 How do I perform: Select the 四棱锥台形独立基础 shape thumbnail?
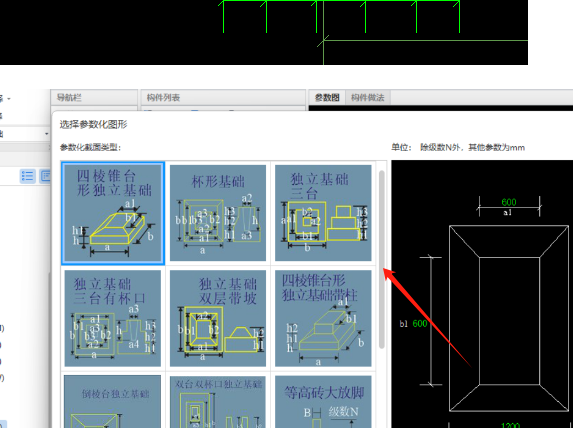[113, 213]
